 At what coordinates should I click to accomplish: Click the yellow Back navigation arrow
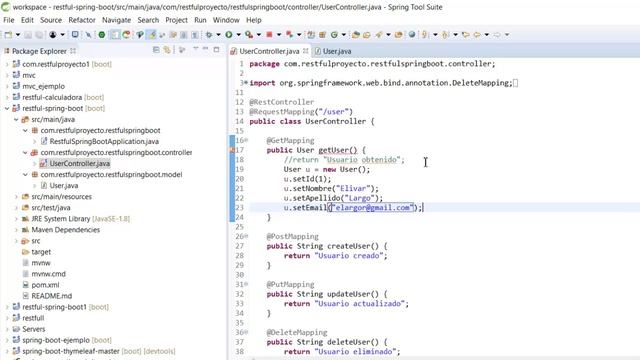(477, 35)
